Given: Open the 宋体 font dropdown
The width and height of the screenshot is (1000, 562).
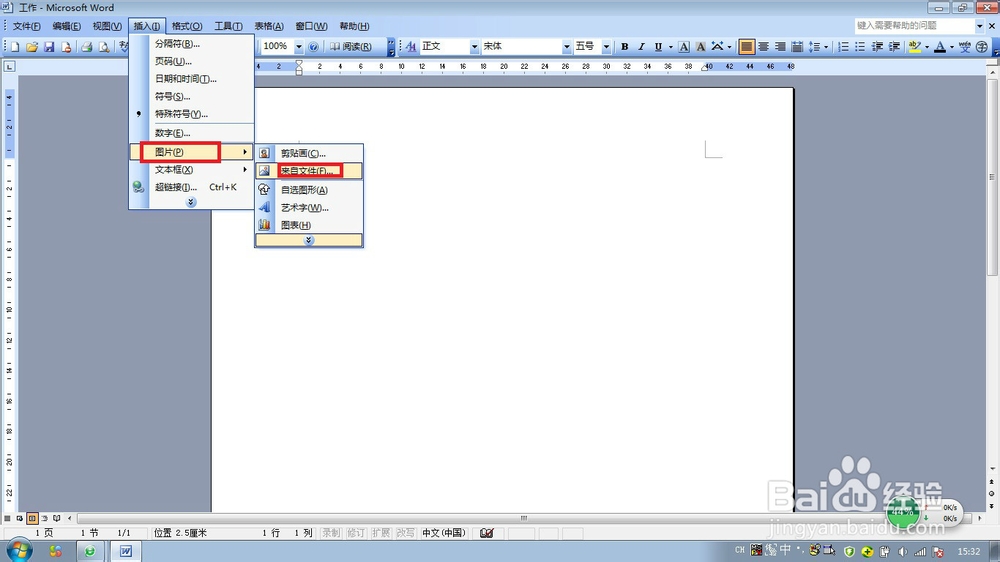Looking at the screenshot, I should coord(566,47).
